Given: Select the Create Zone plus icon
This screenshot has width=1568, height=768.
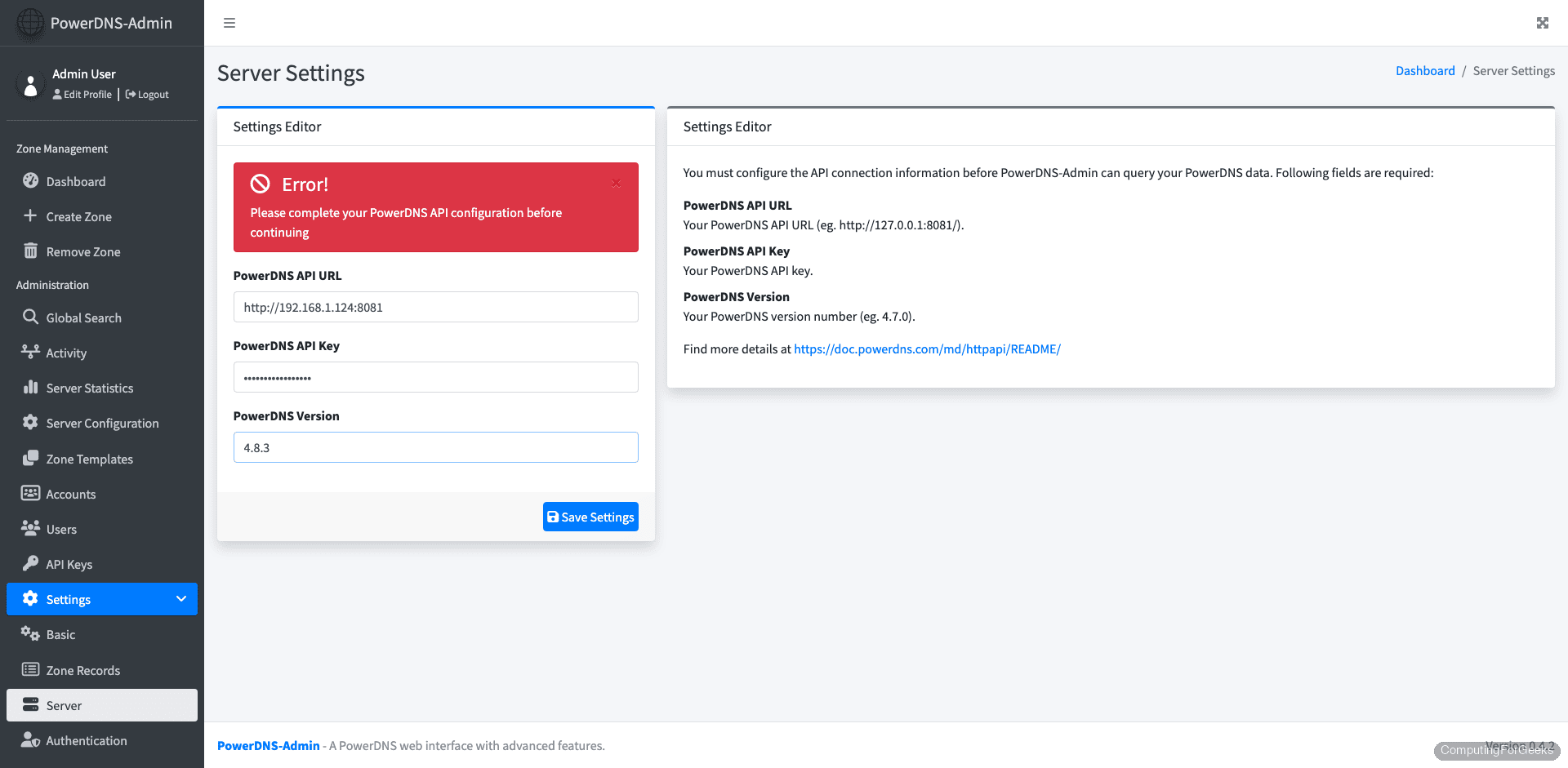Looking at the screenshot, I should pyautogui.click(x=30, y=216).
